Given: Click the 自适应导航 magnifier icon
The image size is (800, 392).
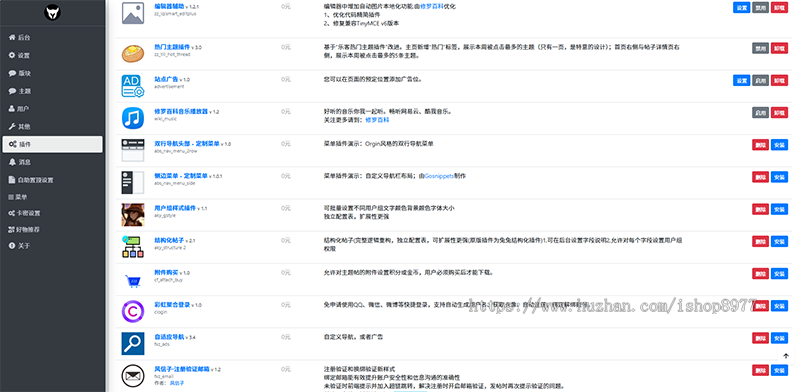Looking at the screenshot, I should (133, 344).
